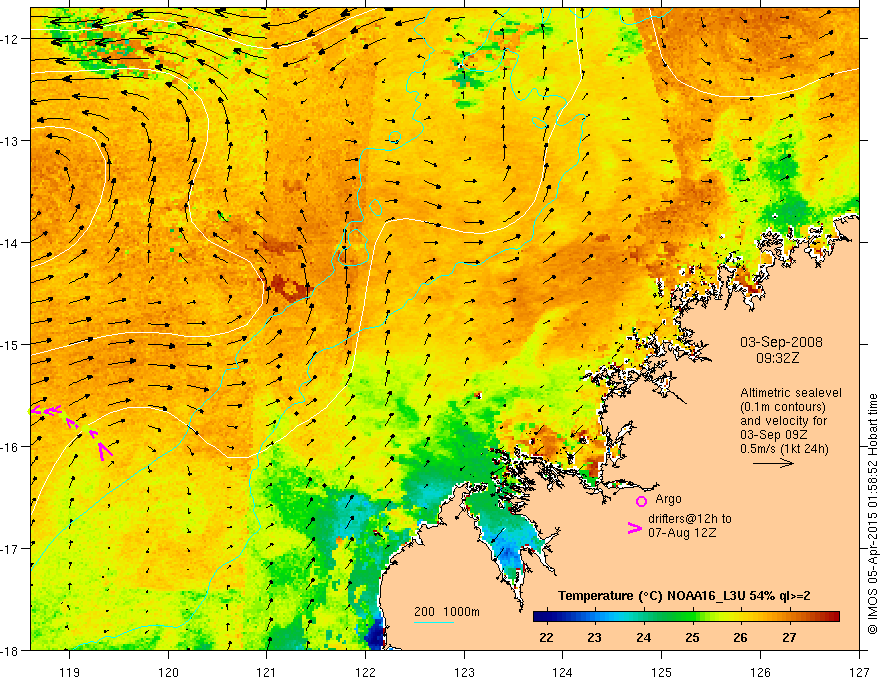This screenshot has height=680, width=880.
Task: Click the 'Argo' legend label
Action: click(668, 499)
